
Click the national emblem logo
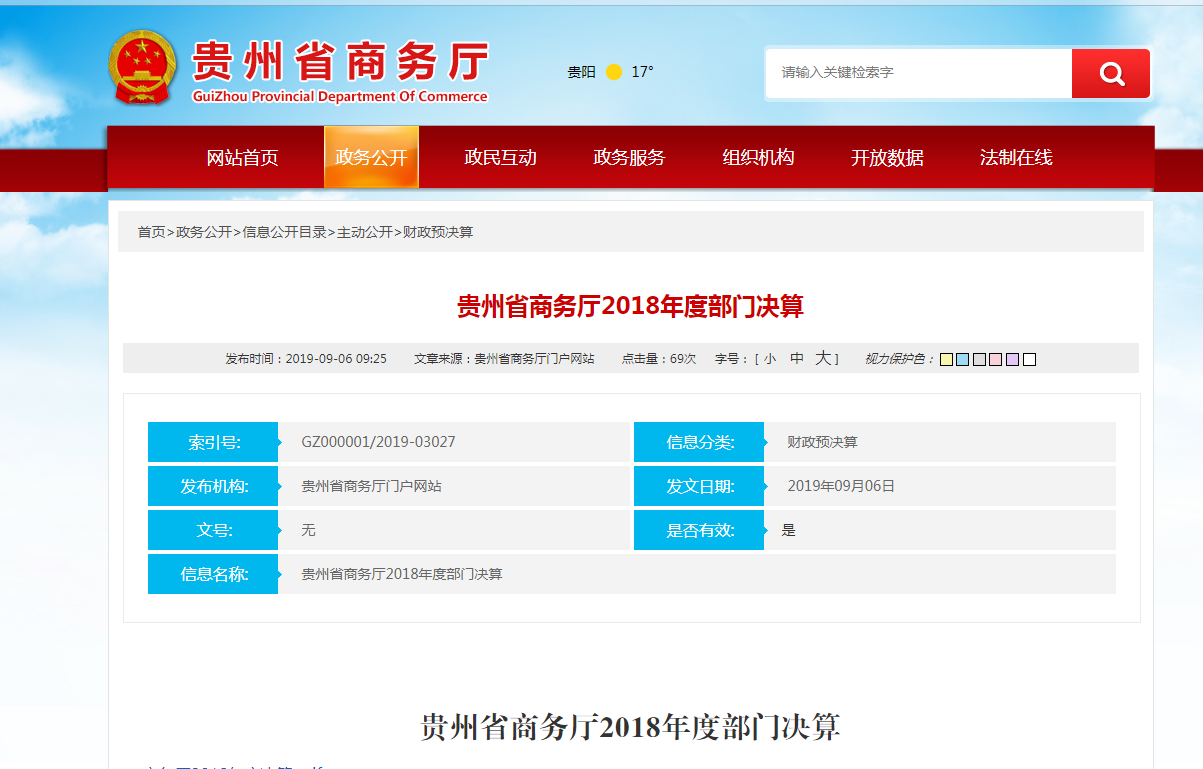pos(141,67)
